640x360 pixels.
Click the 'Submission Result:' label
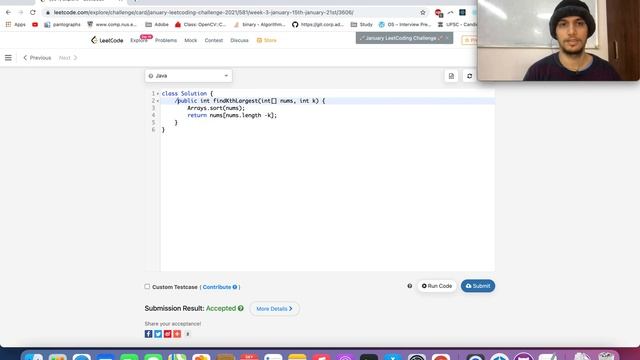coord(174,308)
